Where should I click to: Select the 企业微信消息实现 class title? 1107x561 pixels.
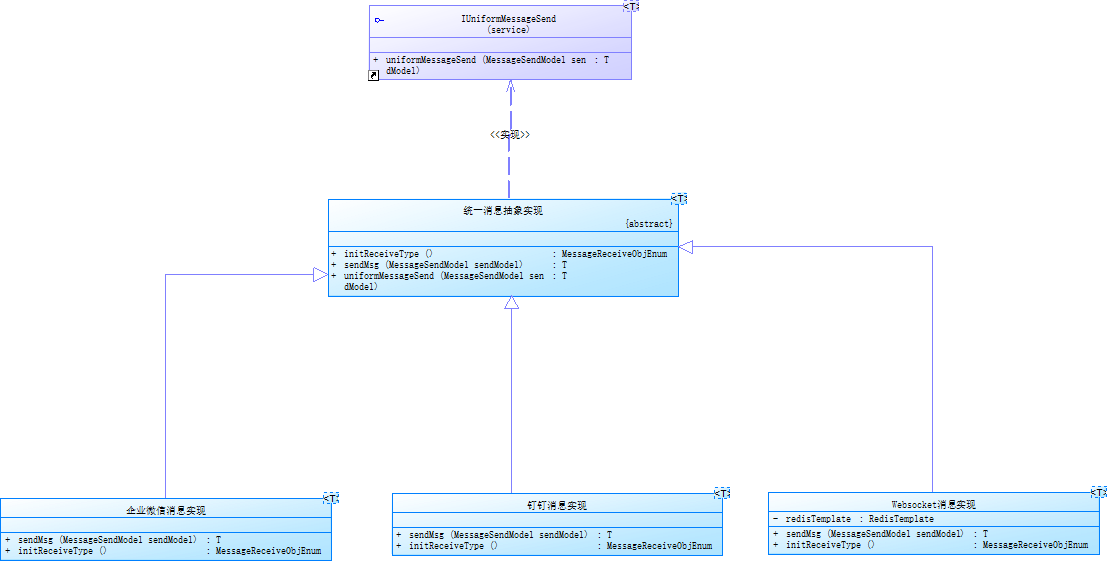tap(165, 511)
